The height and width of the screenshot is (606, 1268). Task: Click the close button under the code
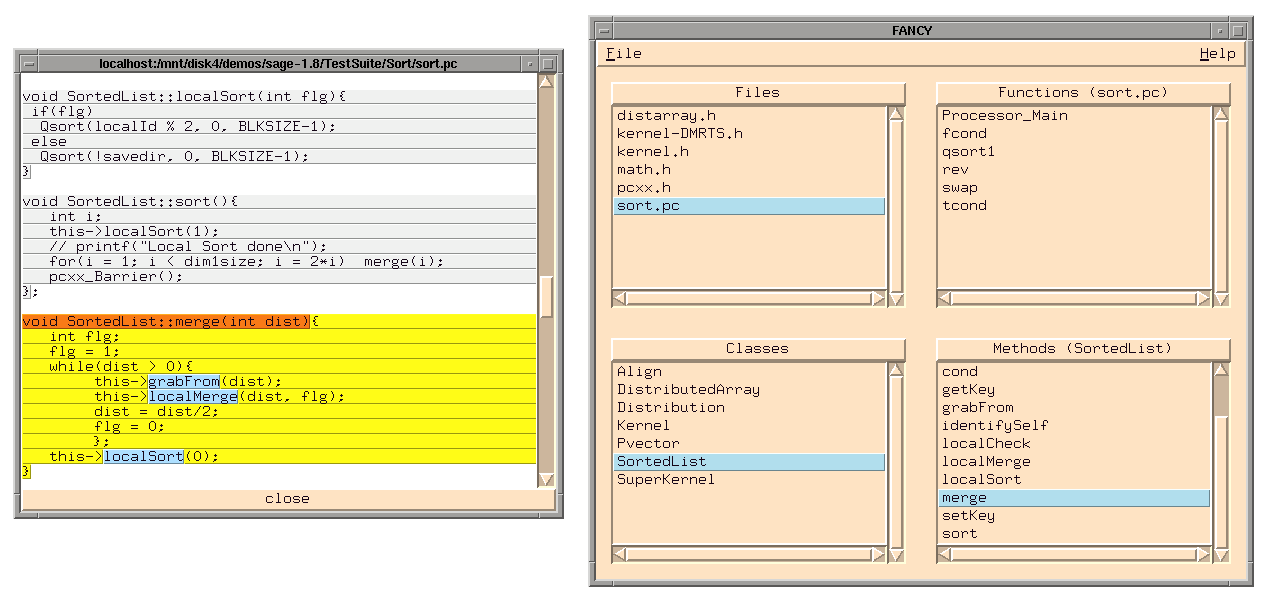[x=287, y=498]
